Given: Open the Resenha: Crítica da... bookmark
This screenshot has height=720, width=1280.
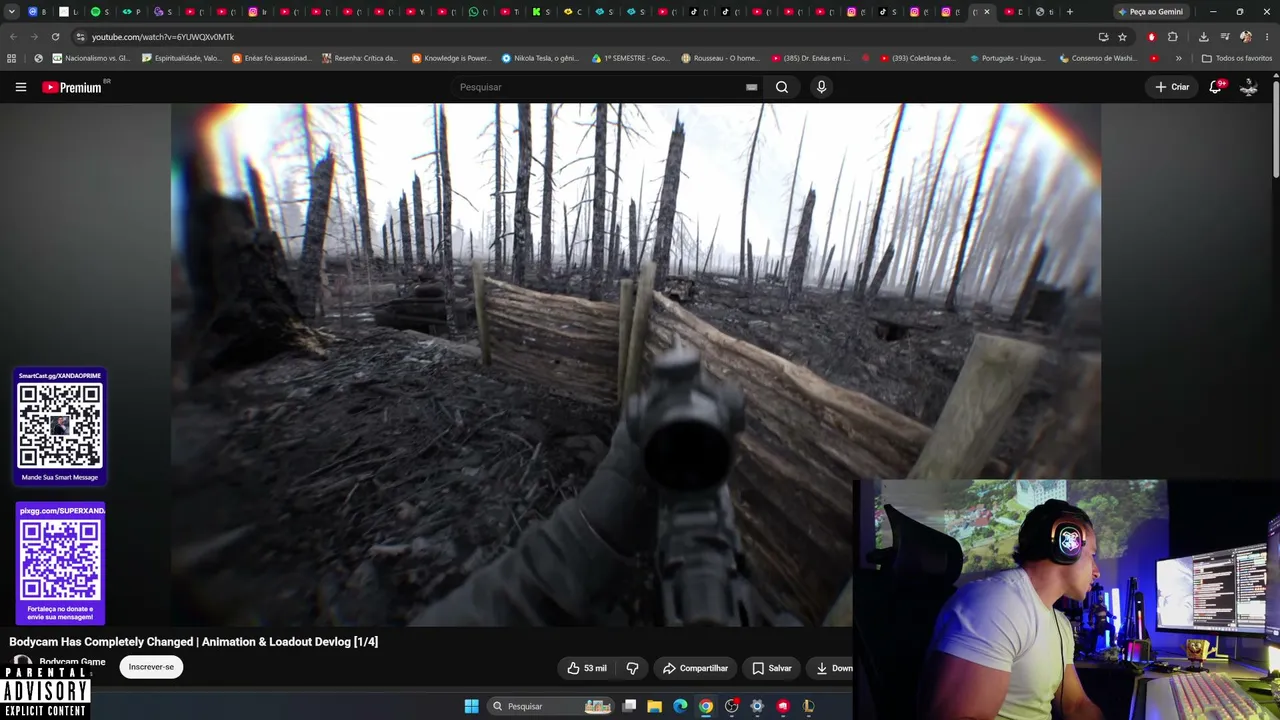Looking at the screenshot, I should click(361, 58).
